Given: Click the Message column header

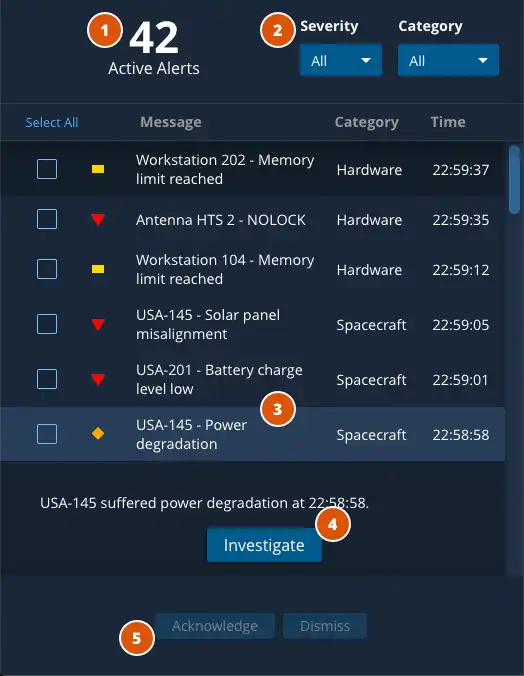Looking at the screenshot, I should point(171,122).
